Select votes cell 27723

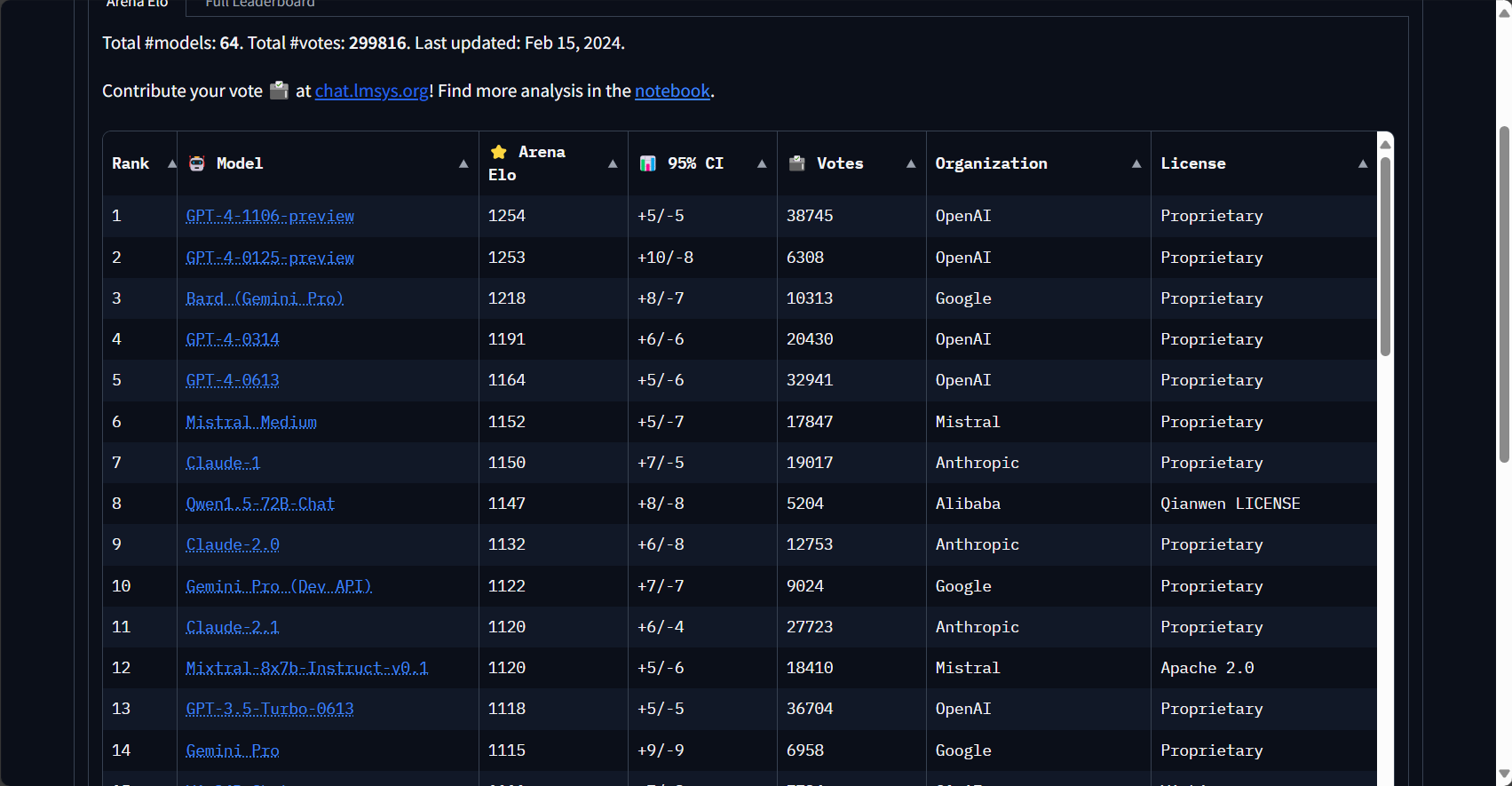tap(810, 627)
